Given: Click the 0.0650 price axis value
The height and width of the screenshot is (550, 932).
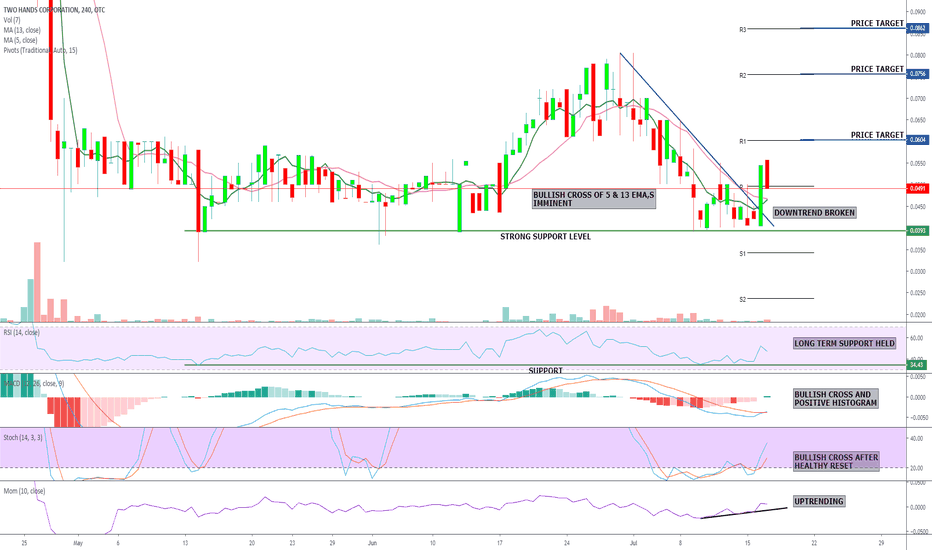Looking at the screenshot, I should click(x=918, y=120).
